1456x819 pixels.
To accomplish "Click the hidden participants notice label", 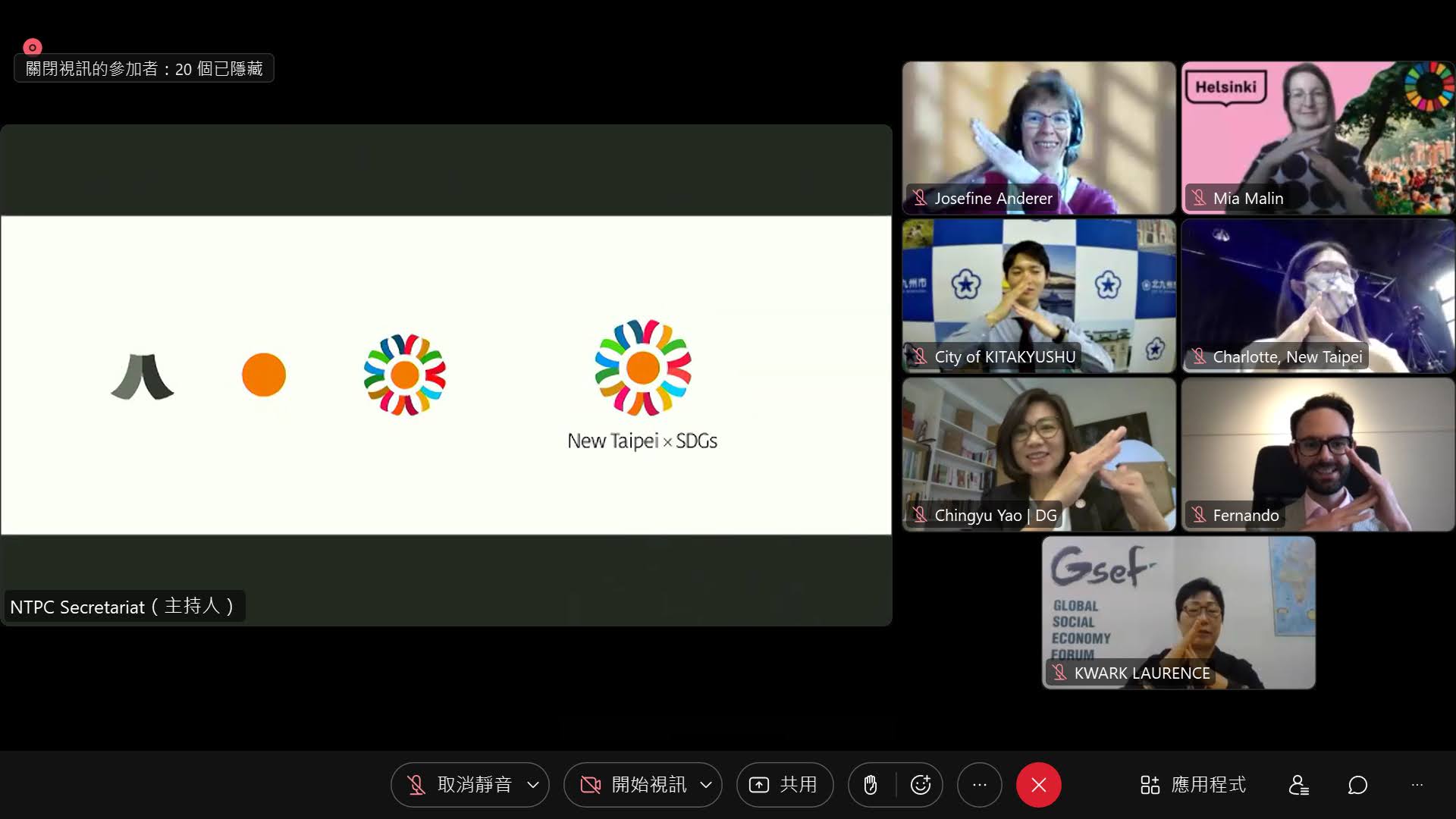I will tap(144, 69).
